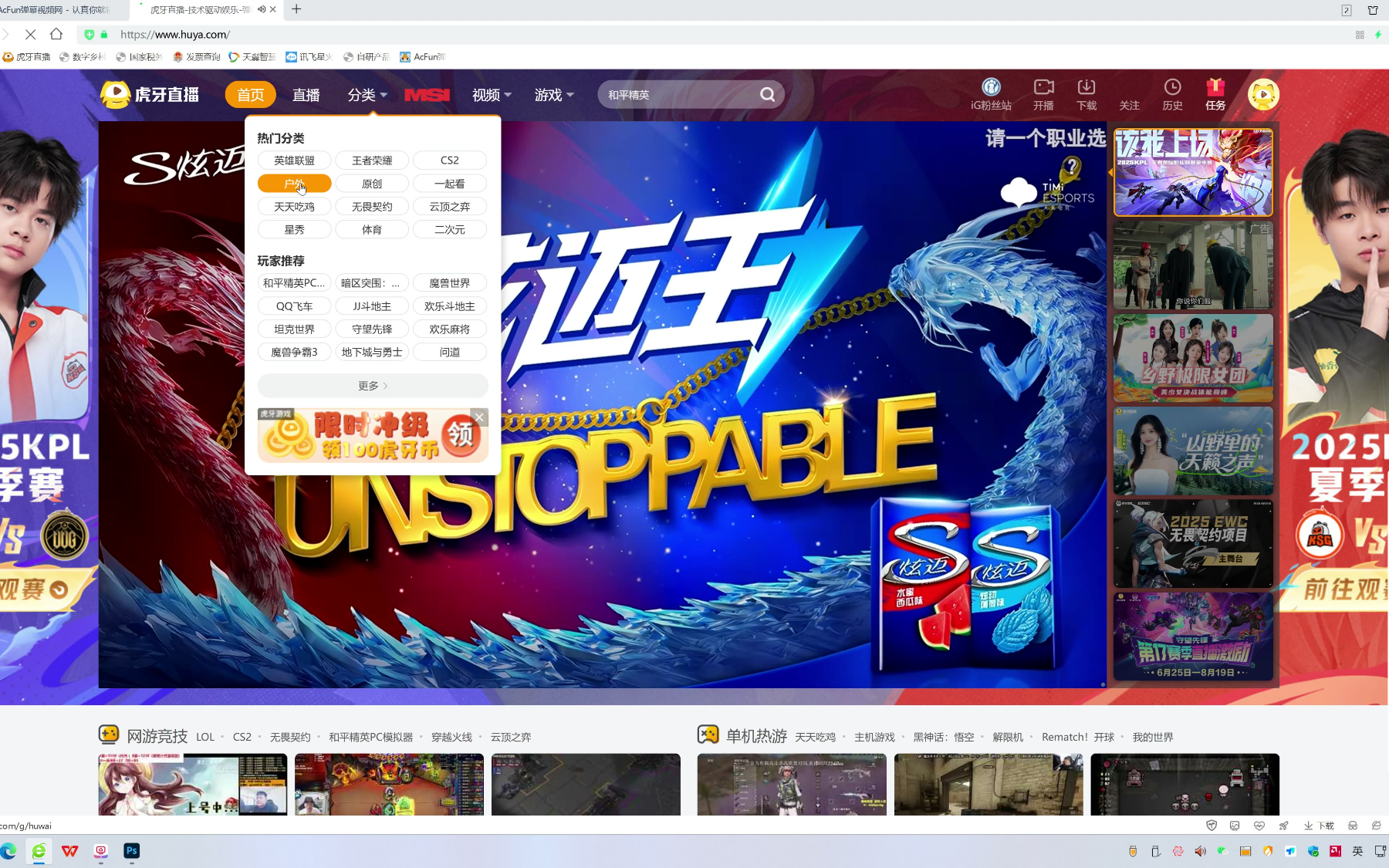Select 云顶之弈 category in popup
Viewport: 1389px width, 868px height.
[450, 207]
